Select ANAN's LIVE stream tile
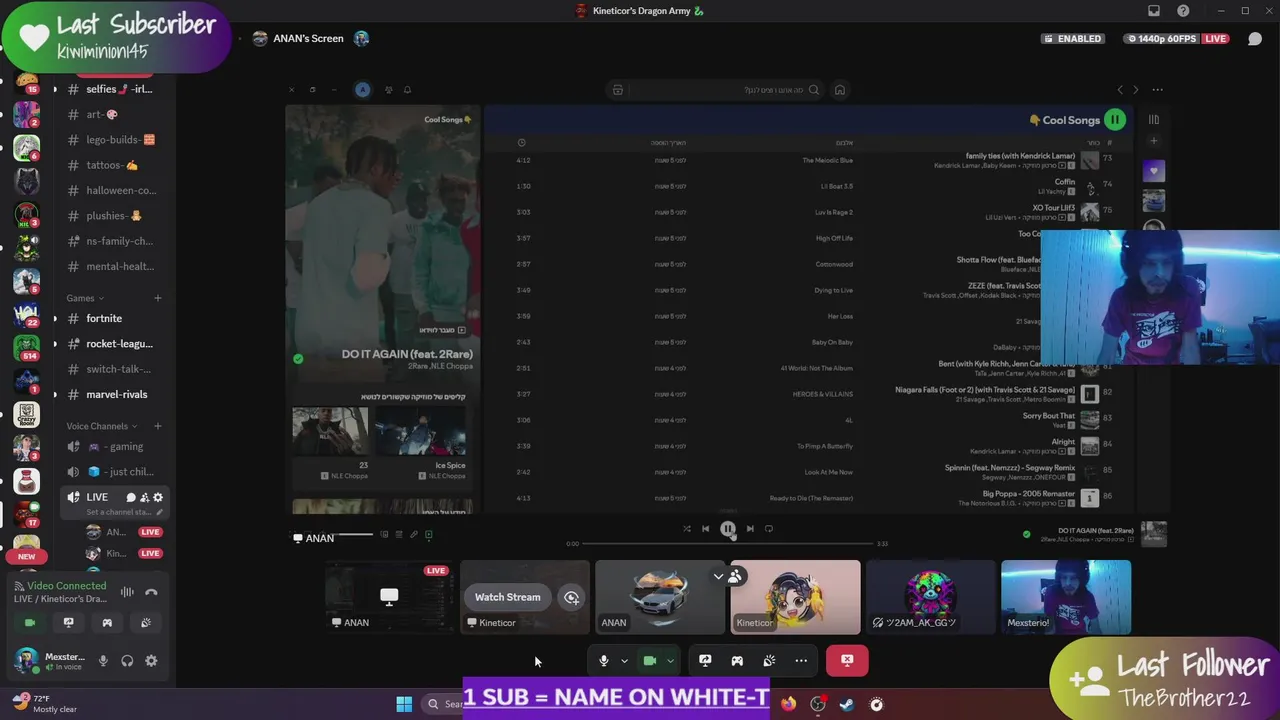The image size is (1280, 720). [389, 597]
